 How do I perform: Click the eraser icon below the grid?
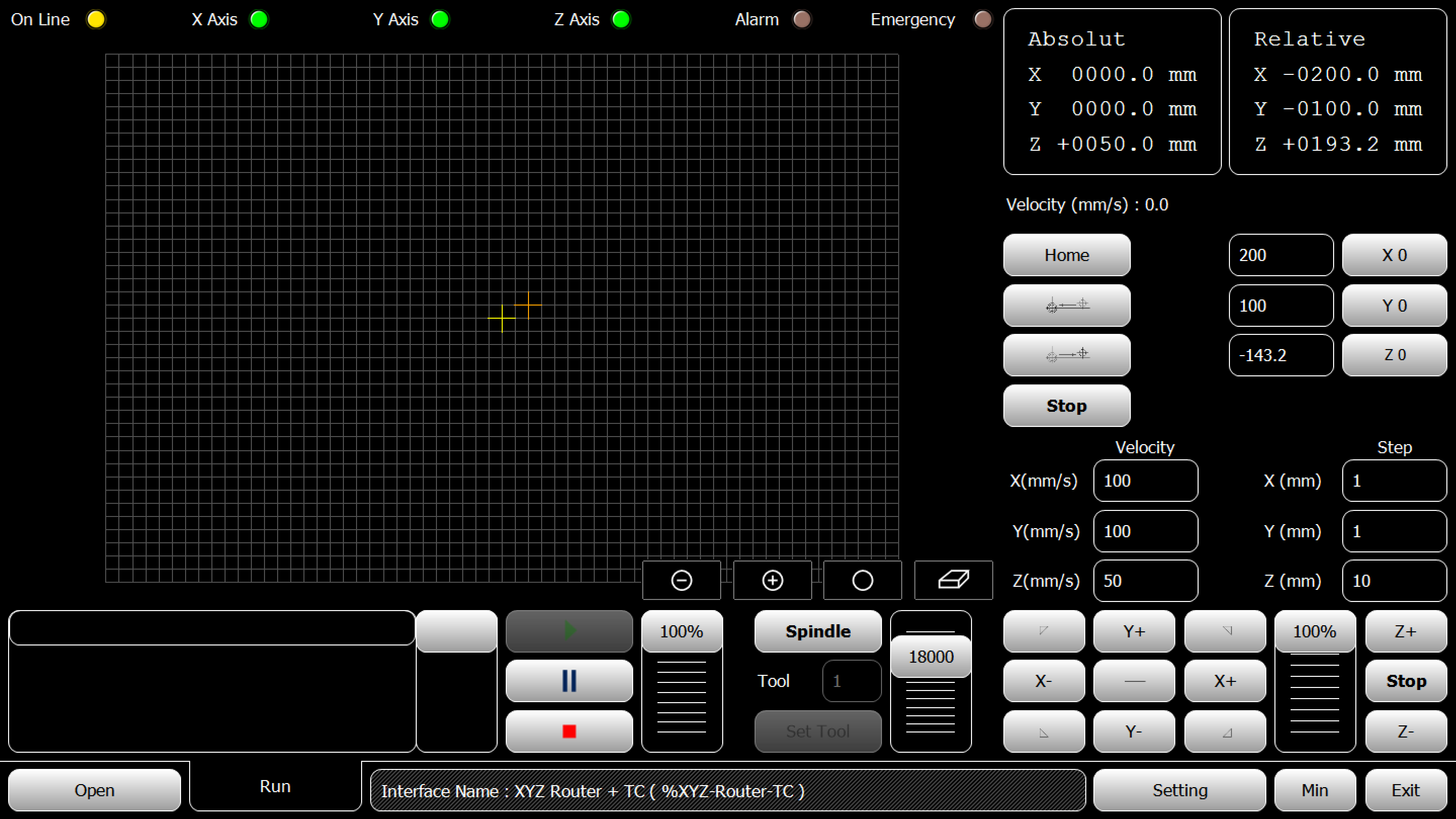point(953,580)
